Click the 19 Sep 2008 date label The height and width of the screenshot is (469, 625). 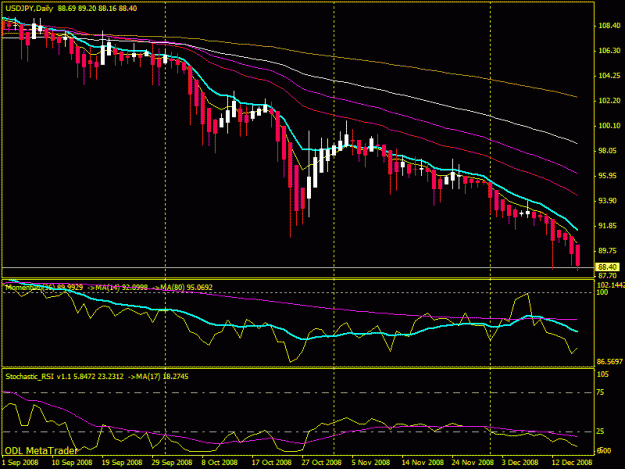[x=122, y=463]
